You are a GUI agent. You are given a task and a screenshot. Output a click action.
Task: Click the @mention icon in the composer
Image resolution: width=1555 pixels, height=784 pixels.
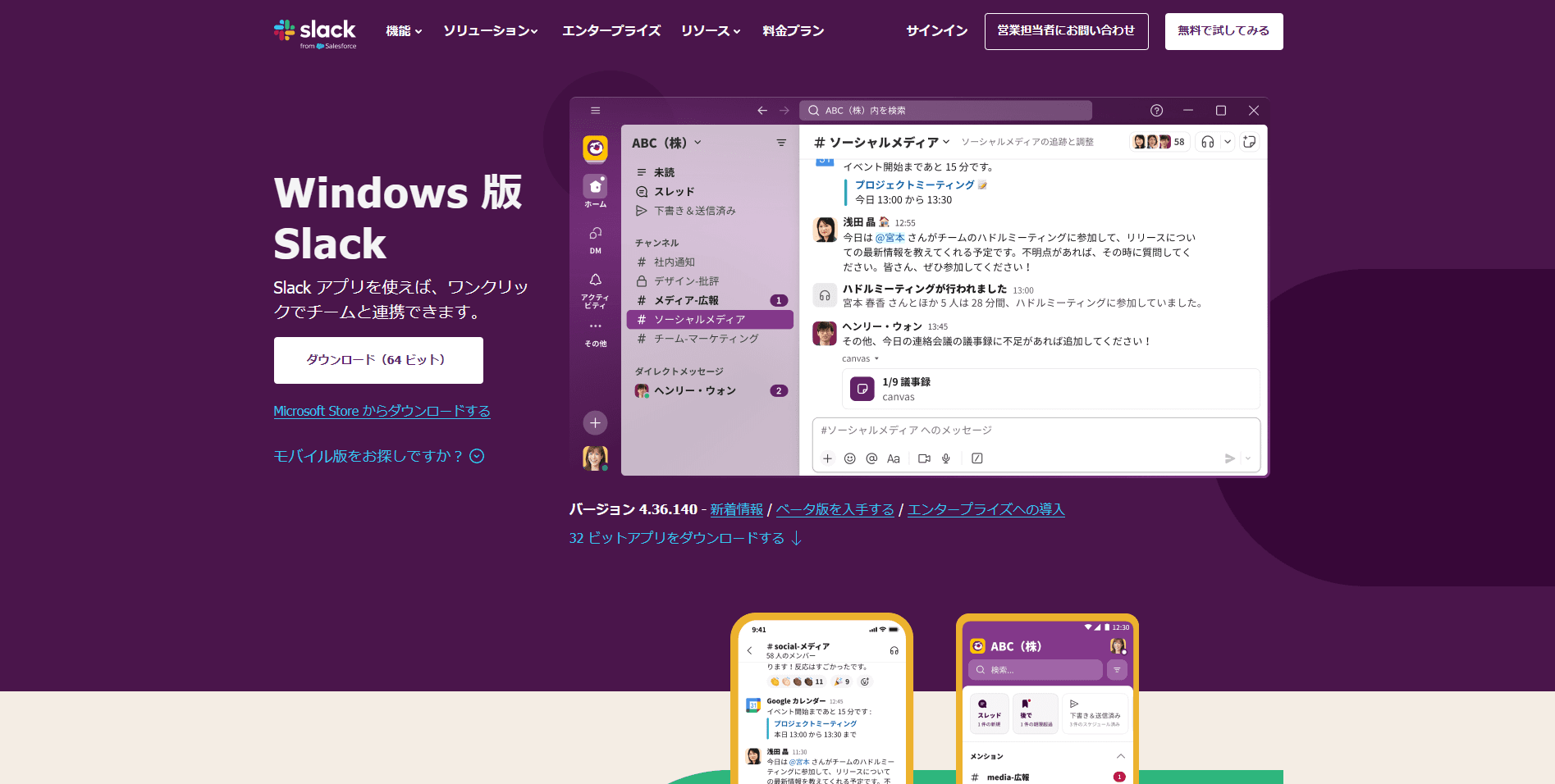(871, 458)
